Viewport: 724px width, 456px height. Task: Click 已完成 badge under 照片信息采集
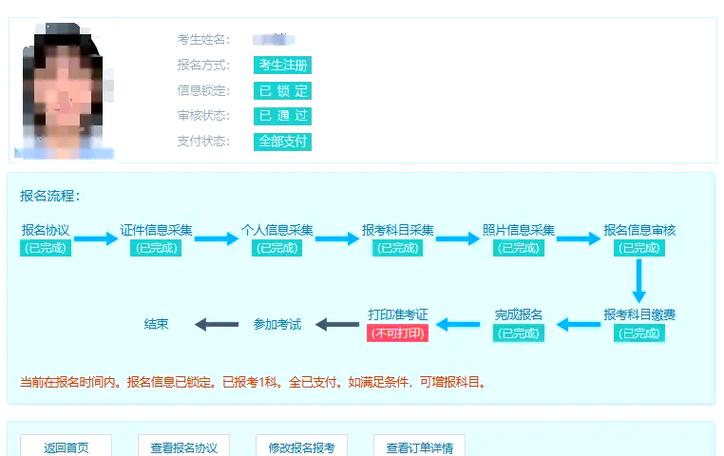click(x=518, y=248)
